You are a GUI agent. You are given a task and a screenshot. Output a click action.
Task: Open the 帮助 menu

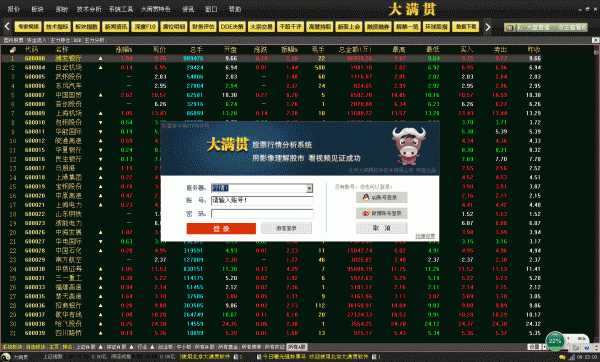point(235,9)
